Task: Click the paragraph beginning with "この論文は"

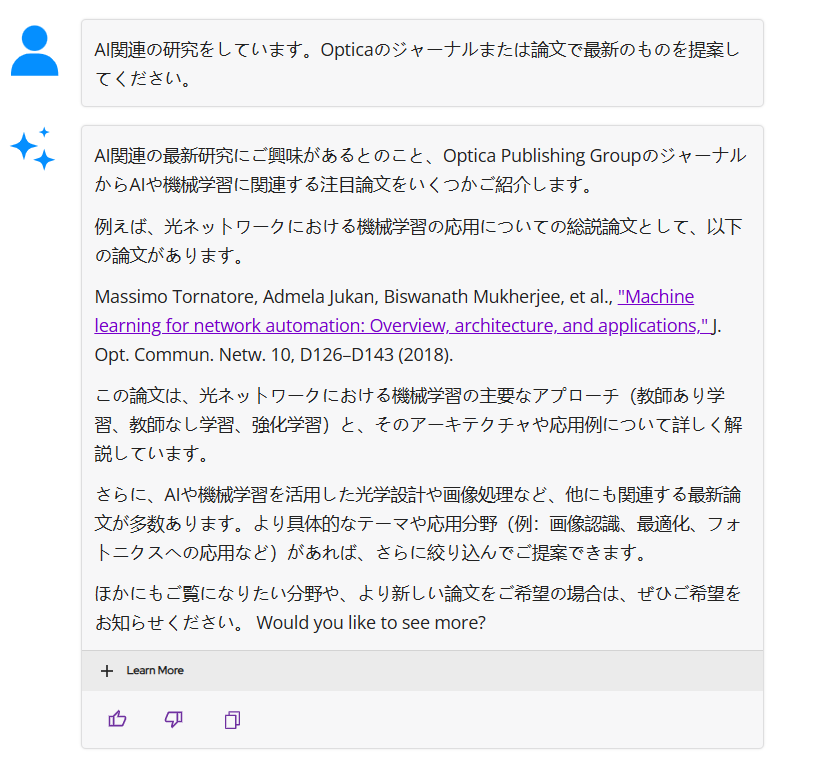Action: click(420, 424)
